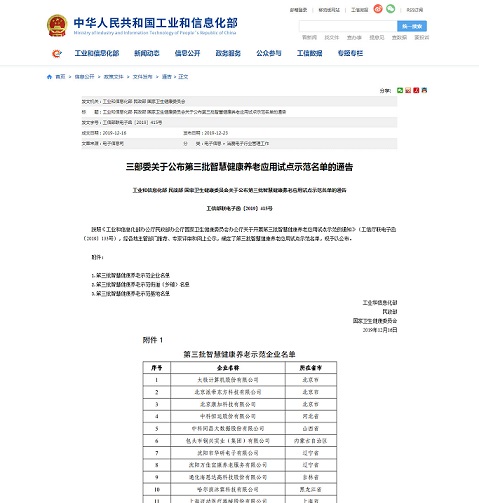Click RSS订阅 link at top
Screen dimensions: 479x503
415,10
